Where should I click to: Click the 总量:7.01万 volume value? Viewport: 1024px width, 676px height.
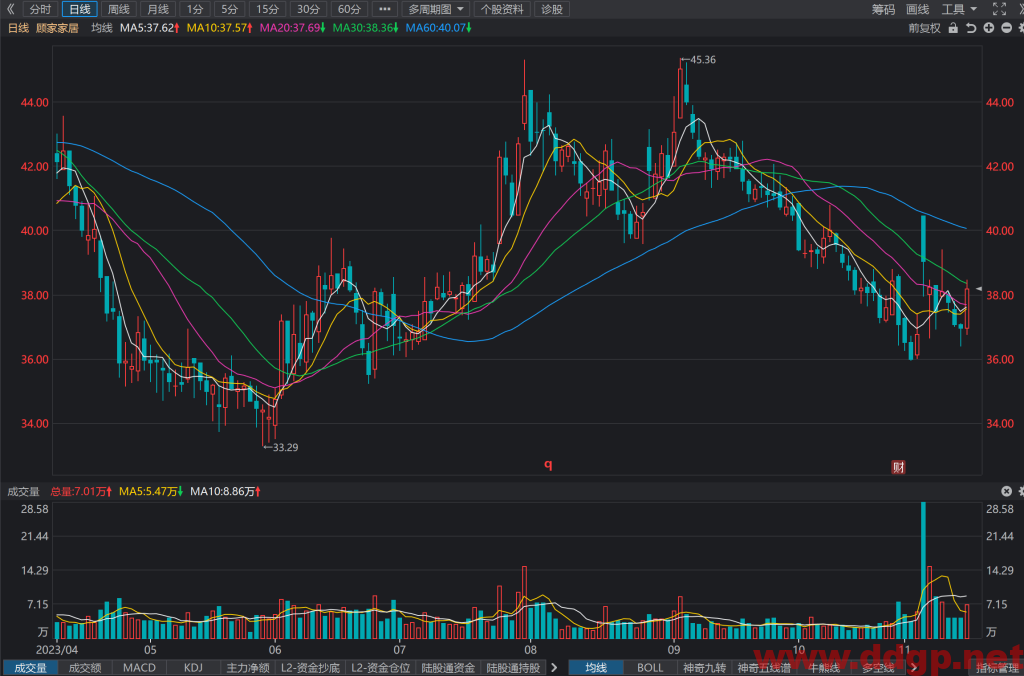(81, 491)
